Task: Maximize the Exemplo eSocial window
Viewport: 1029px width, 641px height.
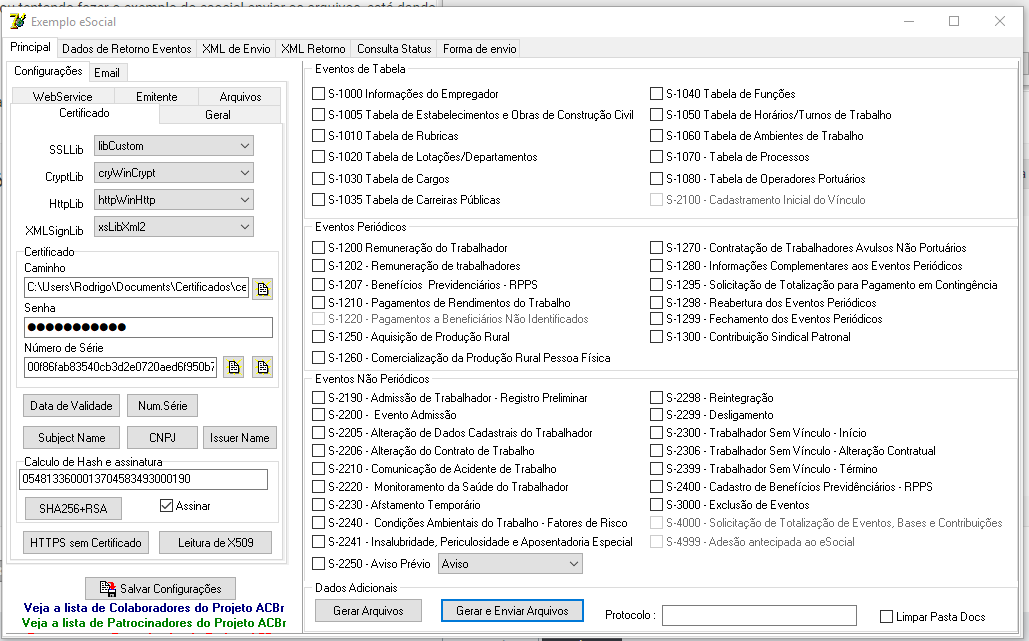Action: click(x=954, y=21)
